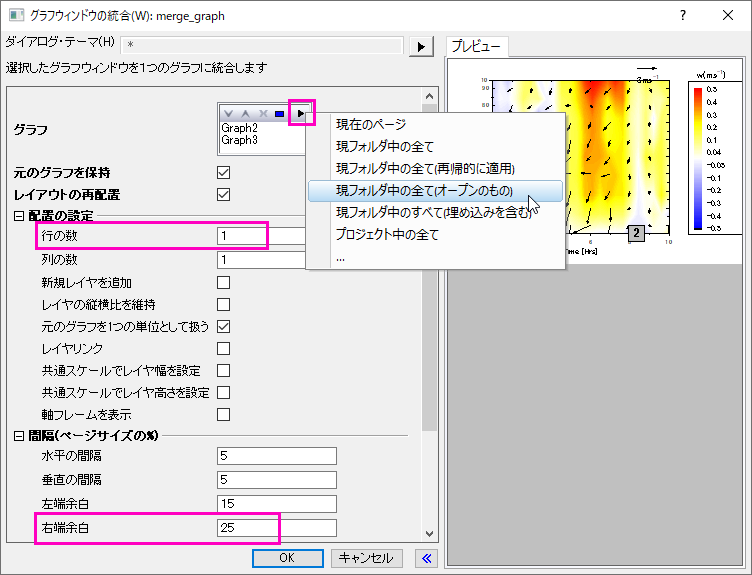The image size is (752, 575).
Task: Click the color scale legend in preview
Action: pos(716,158)
